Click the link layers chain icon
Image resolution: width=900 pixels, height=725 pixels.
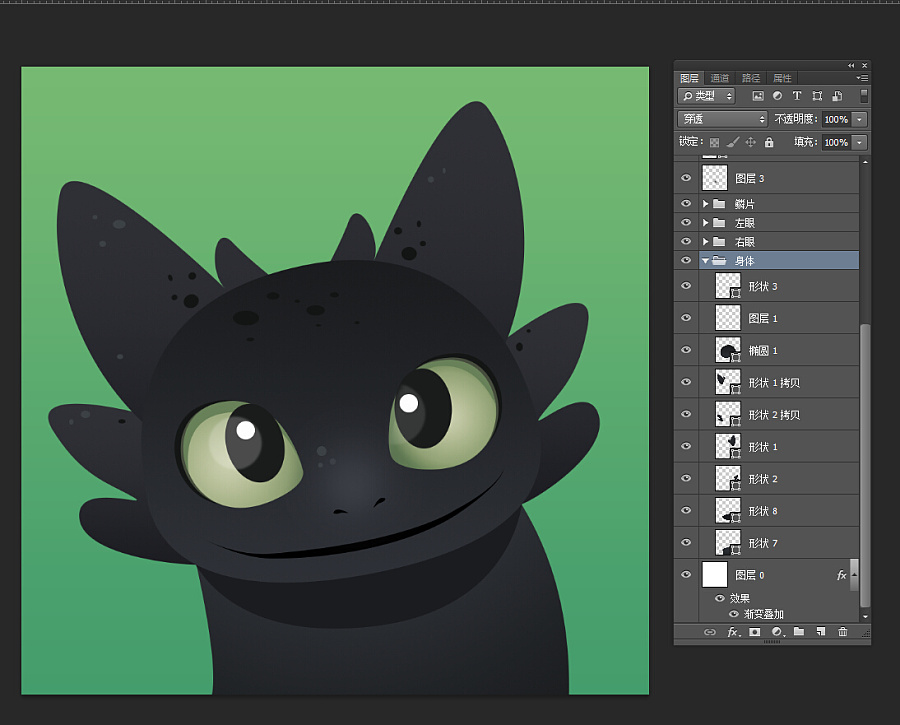click(x=710, y=632)
